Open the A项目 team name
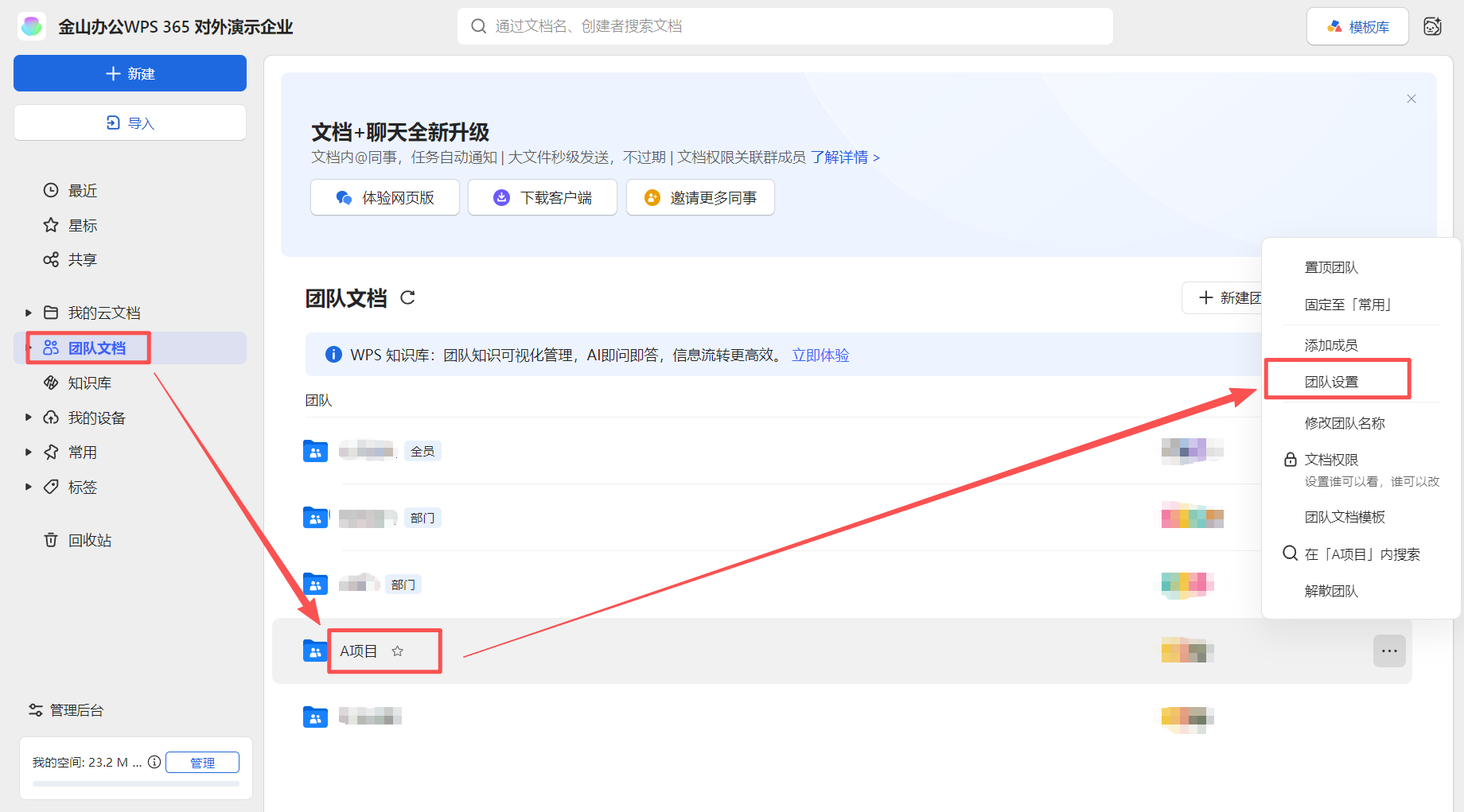Image resolution: width=1464 pixels, height=812 pixels. [x=358, y=651]
